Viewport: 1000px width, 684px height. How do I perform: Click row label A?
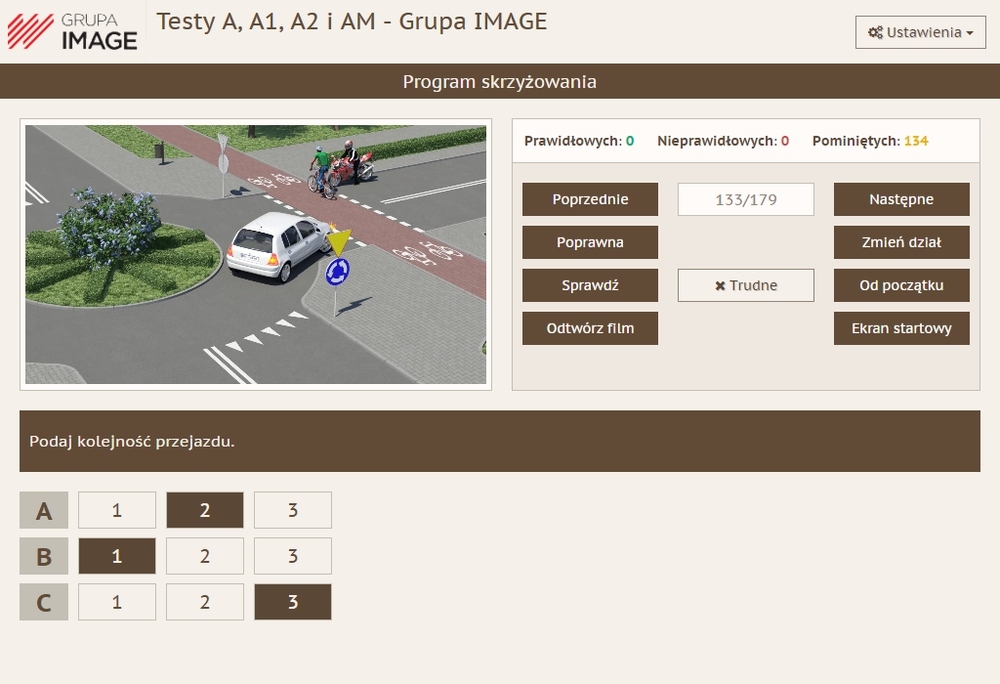[44, 510]
